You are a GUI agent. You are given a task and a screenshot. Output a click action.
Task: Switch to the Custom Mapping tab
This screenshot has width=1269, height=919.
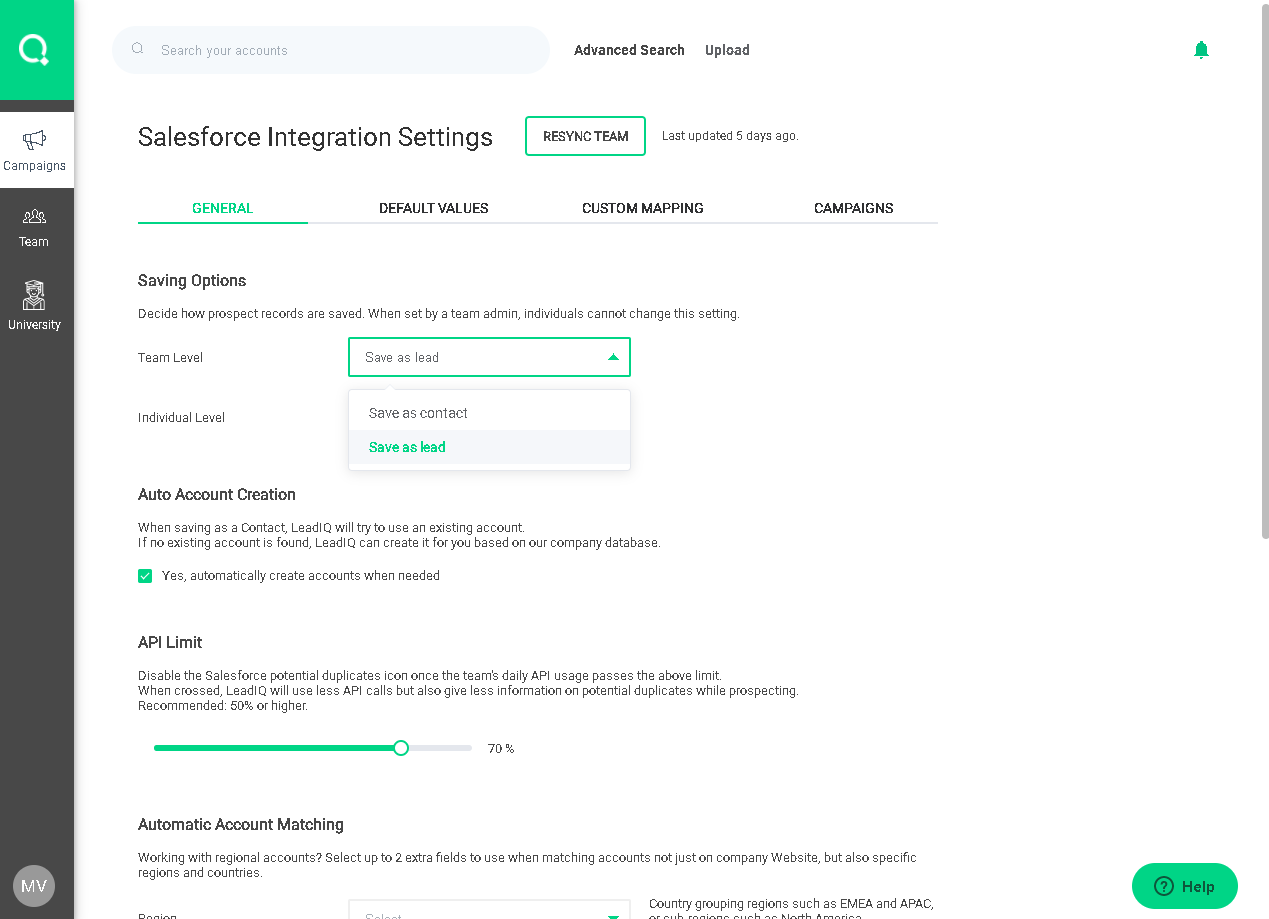point(642,208)
